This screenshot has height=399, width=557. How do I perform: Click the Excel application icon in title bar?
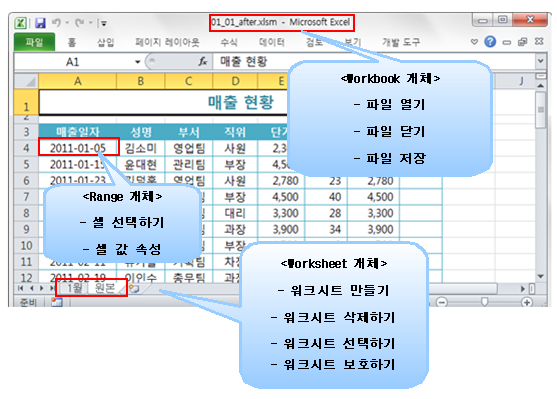pos(21,23)
